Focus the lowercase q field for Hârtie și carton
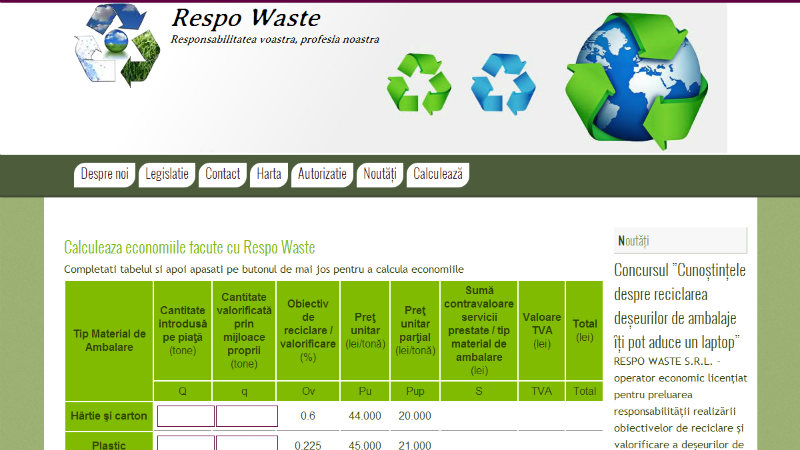This screenshot has height=450, width=800. click(x=247, y=416)
